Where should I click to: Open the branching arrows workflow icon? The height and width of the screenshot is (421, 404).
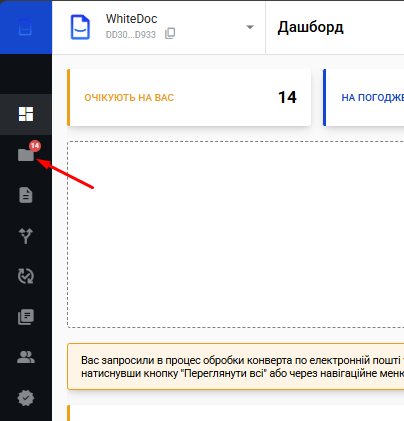tap(26, 236)
